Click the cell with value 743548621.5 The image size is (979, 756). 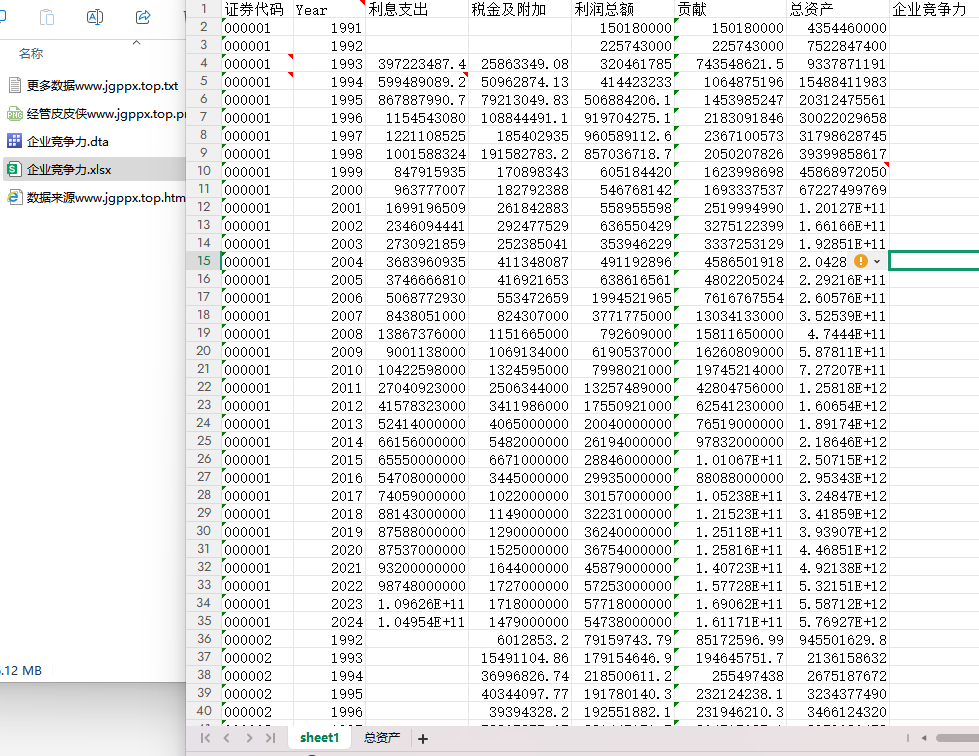pyautogui.click(x=731, y=64)
